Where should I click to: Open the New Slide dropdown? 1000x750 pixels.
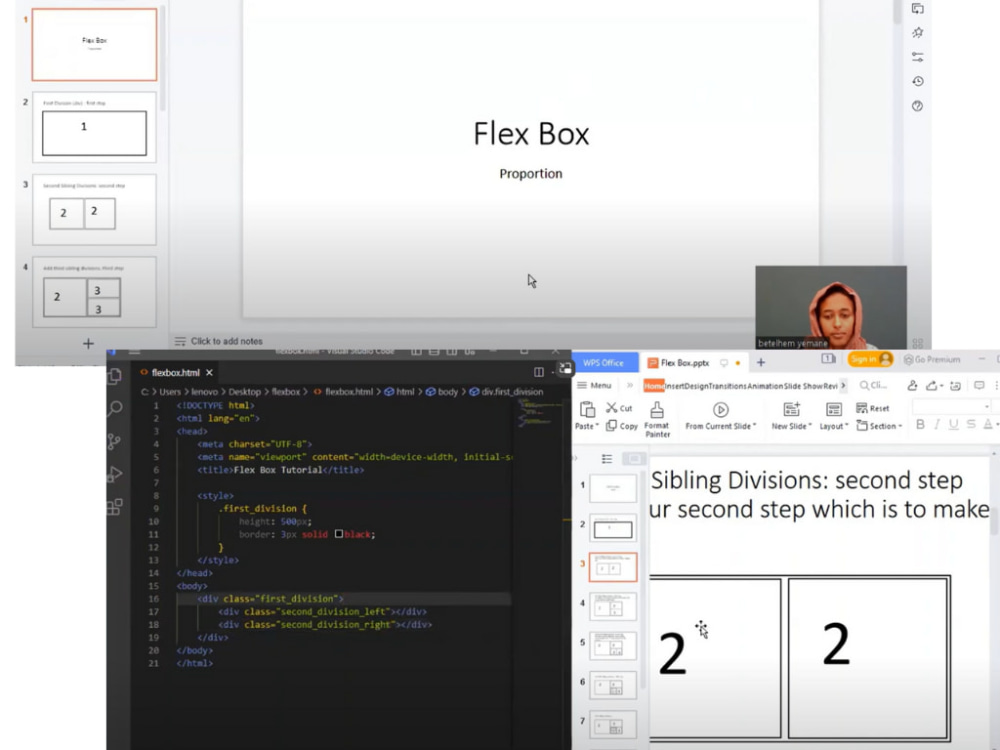(x=810, y=426)
